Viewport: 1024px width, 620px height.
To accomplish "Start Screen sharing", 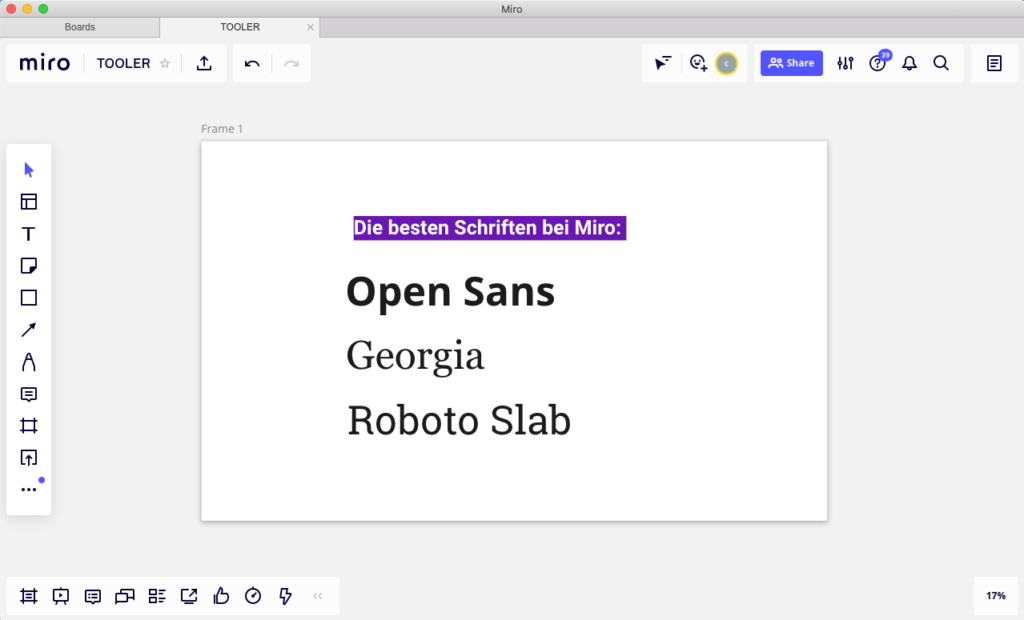I will coord(189,596).
